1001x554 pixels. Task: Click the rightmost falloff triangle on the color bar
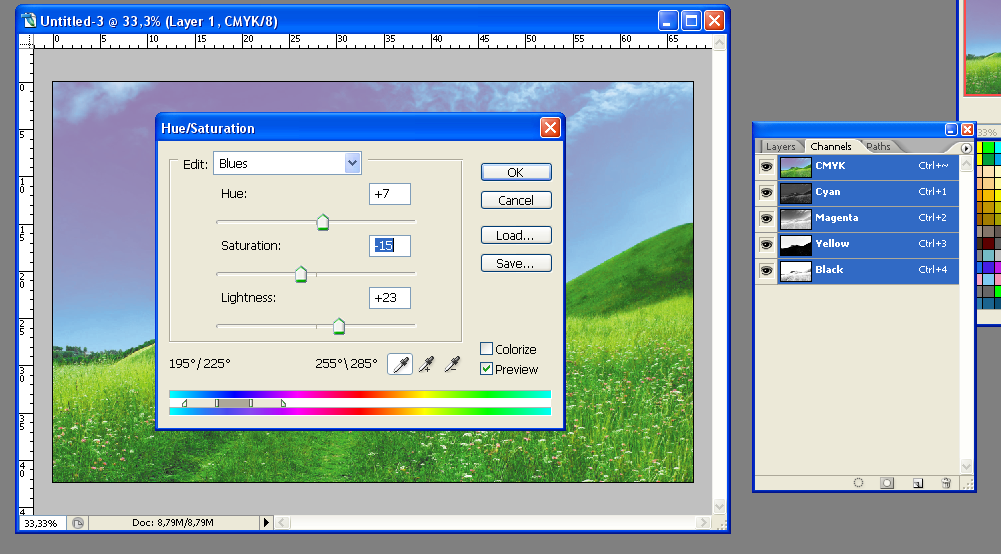click(283, 403)
